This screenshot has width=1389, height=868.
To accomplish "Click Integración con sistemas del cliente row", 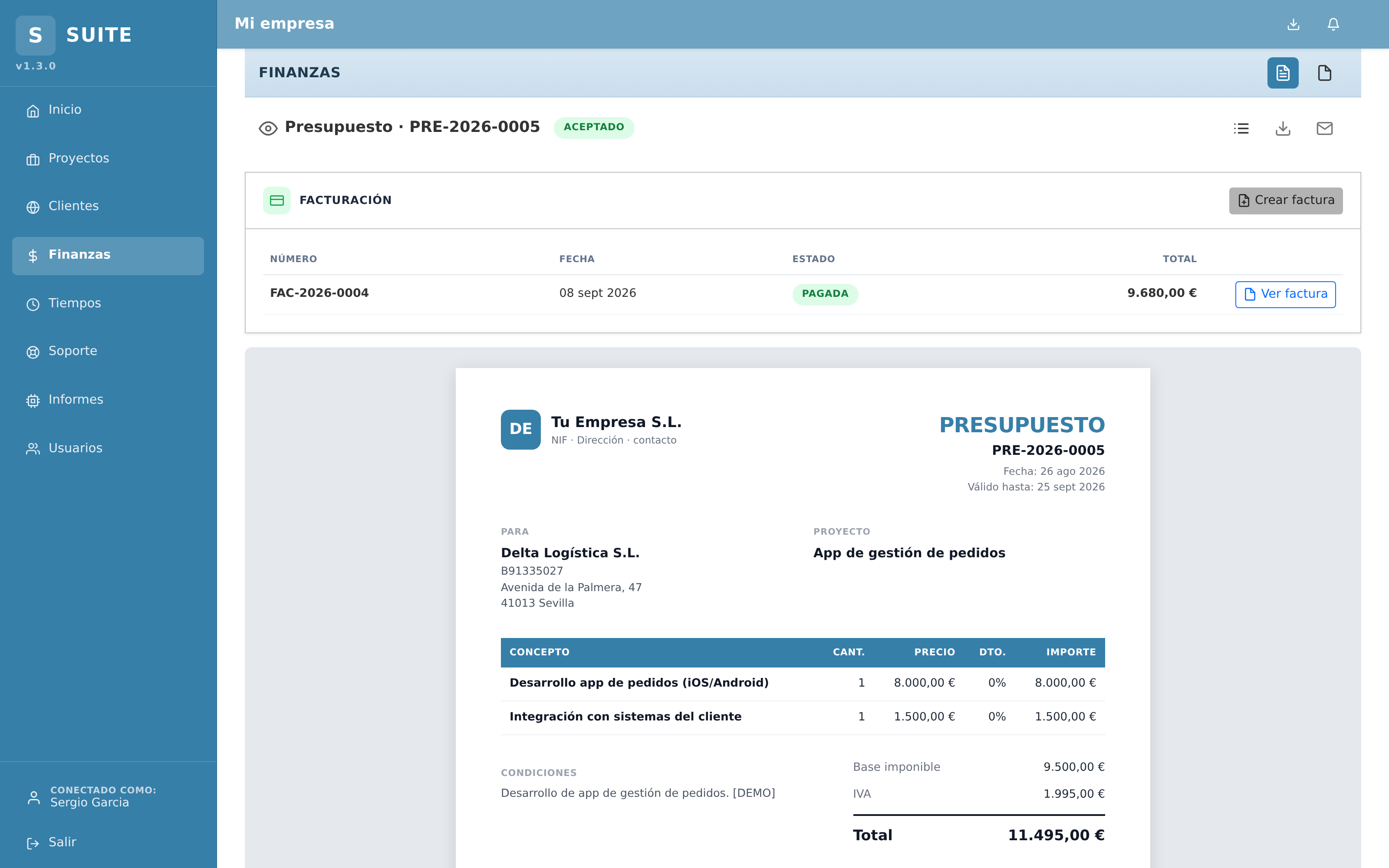I will (x=803, y=717).
